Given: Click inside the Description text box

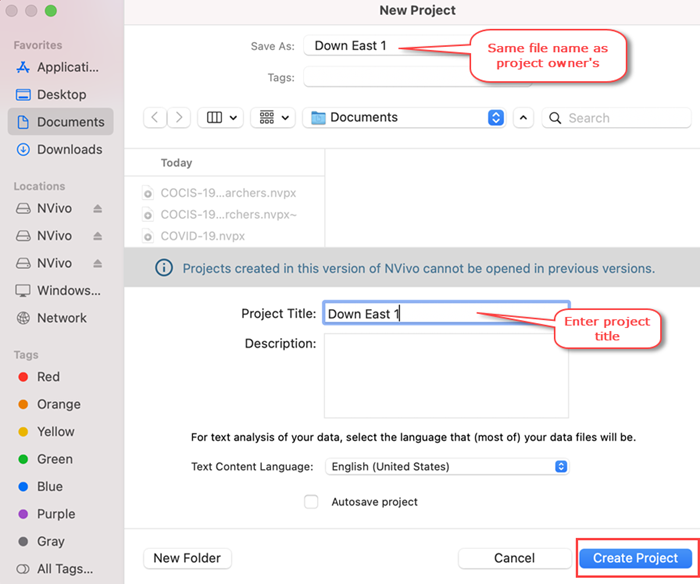Looking at the screenshot, I should point(446,375).
